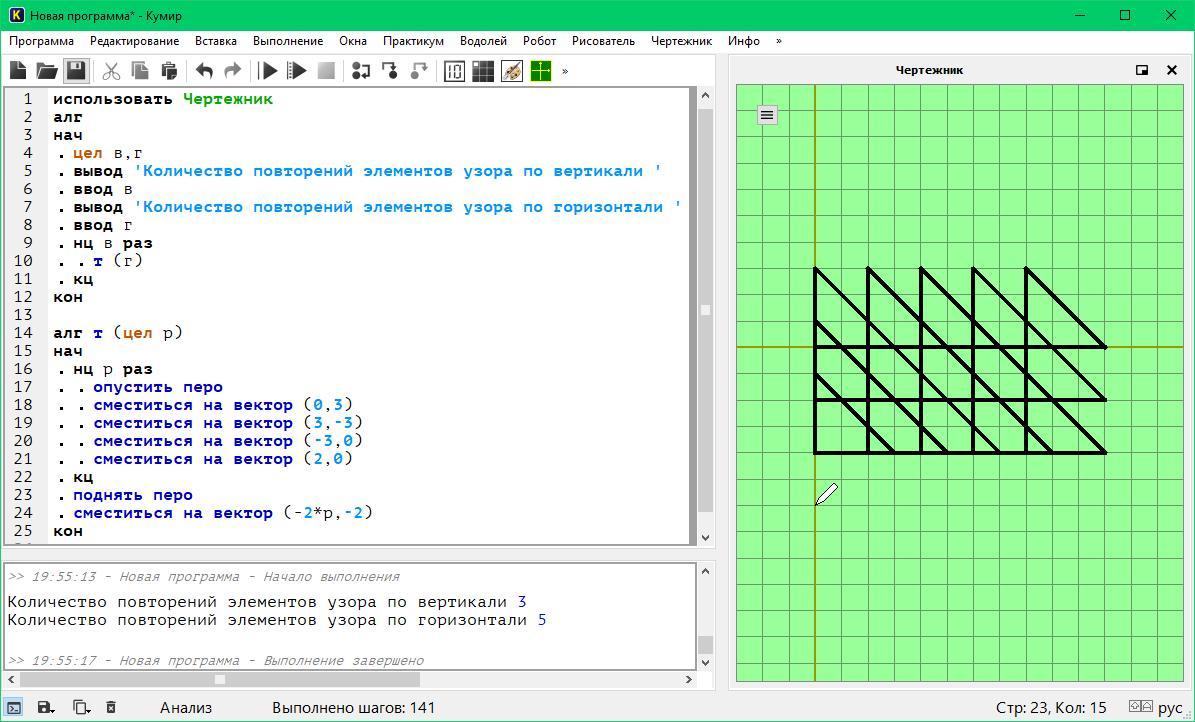Viewport: 1195px width, 722px height.
Task: Click the hamburger menu button on drawing canvas
Action: coord(767,115)
